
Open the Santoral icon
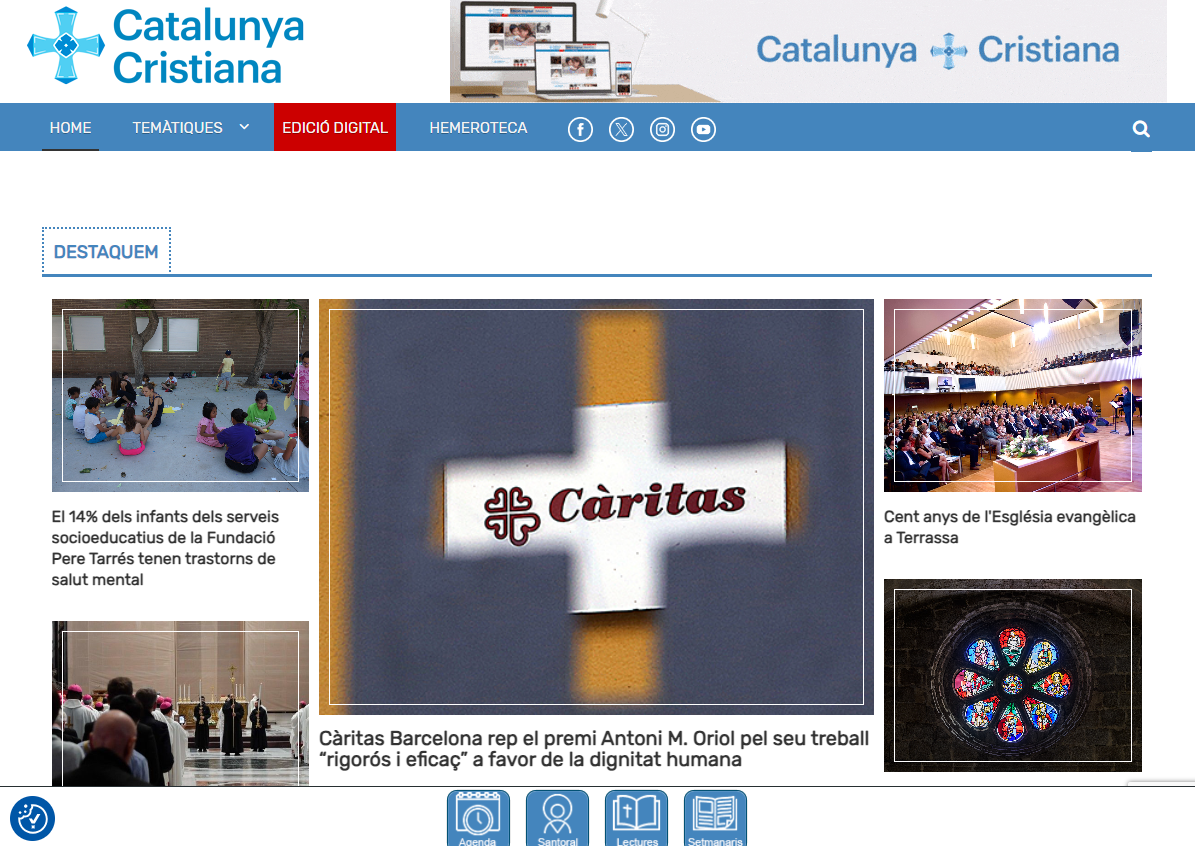[x=557, y=819]
